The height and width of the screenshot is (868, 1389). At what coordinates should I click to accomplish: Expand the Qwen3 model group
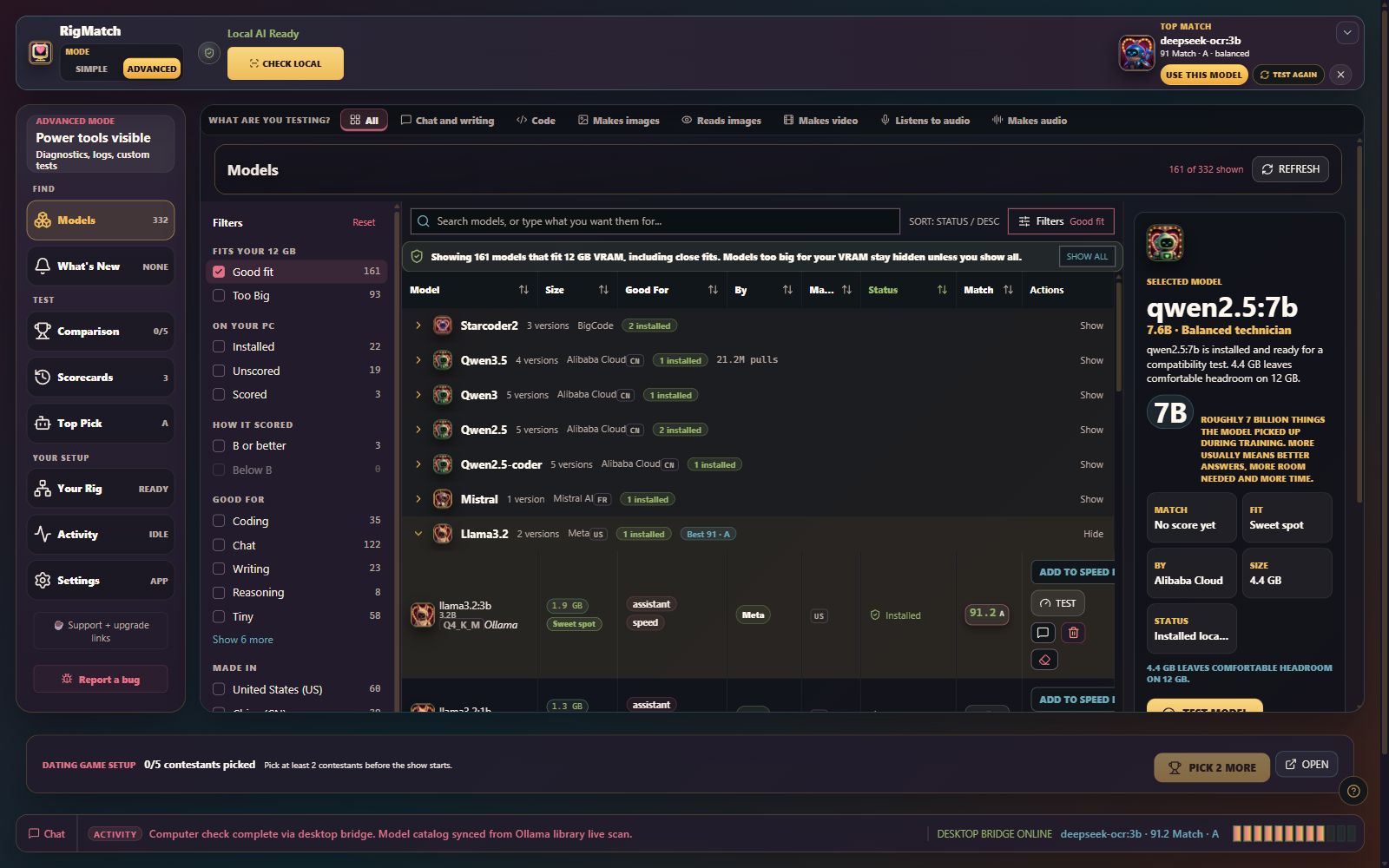tap(418, 395)
